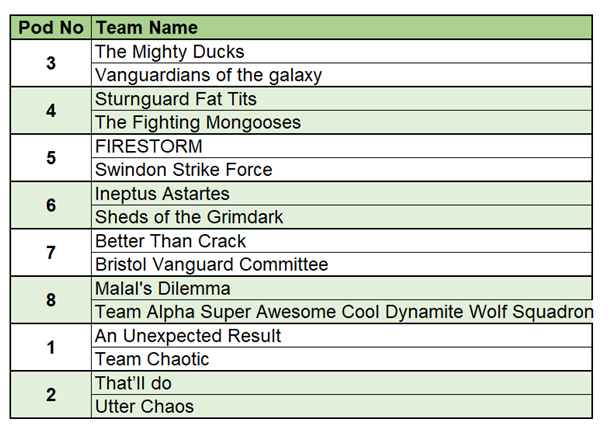Click pod number 8 cell
This screenshot has width=610, height=440.
pyautogui.click(x=51, y=300)
